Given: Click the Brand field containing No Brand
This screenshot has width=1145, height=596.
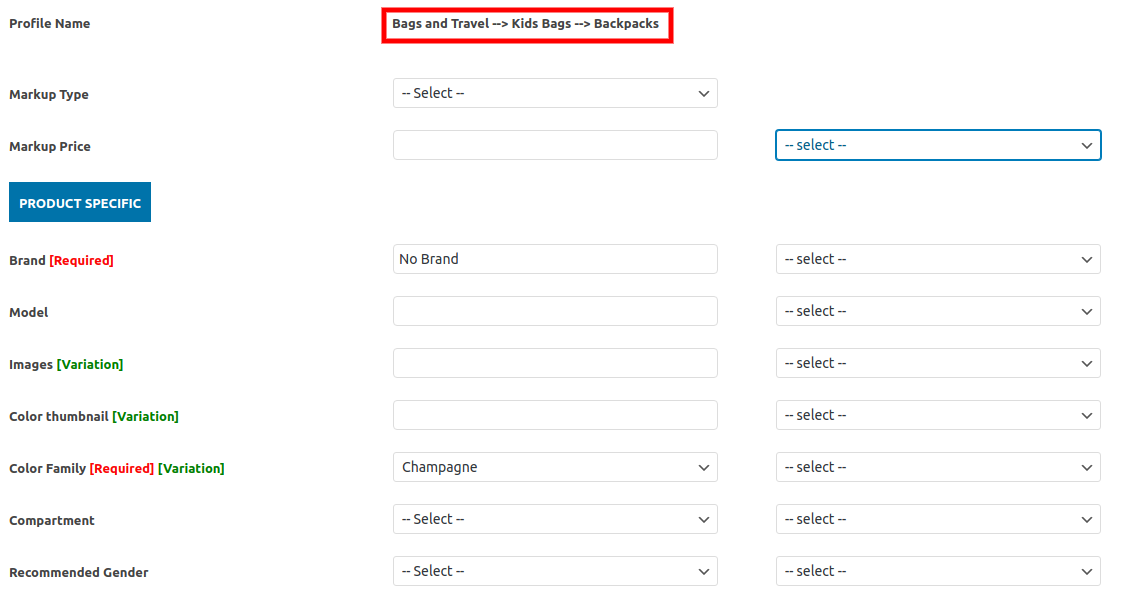Looking at the screenshot, I should pos(555,259).
